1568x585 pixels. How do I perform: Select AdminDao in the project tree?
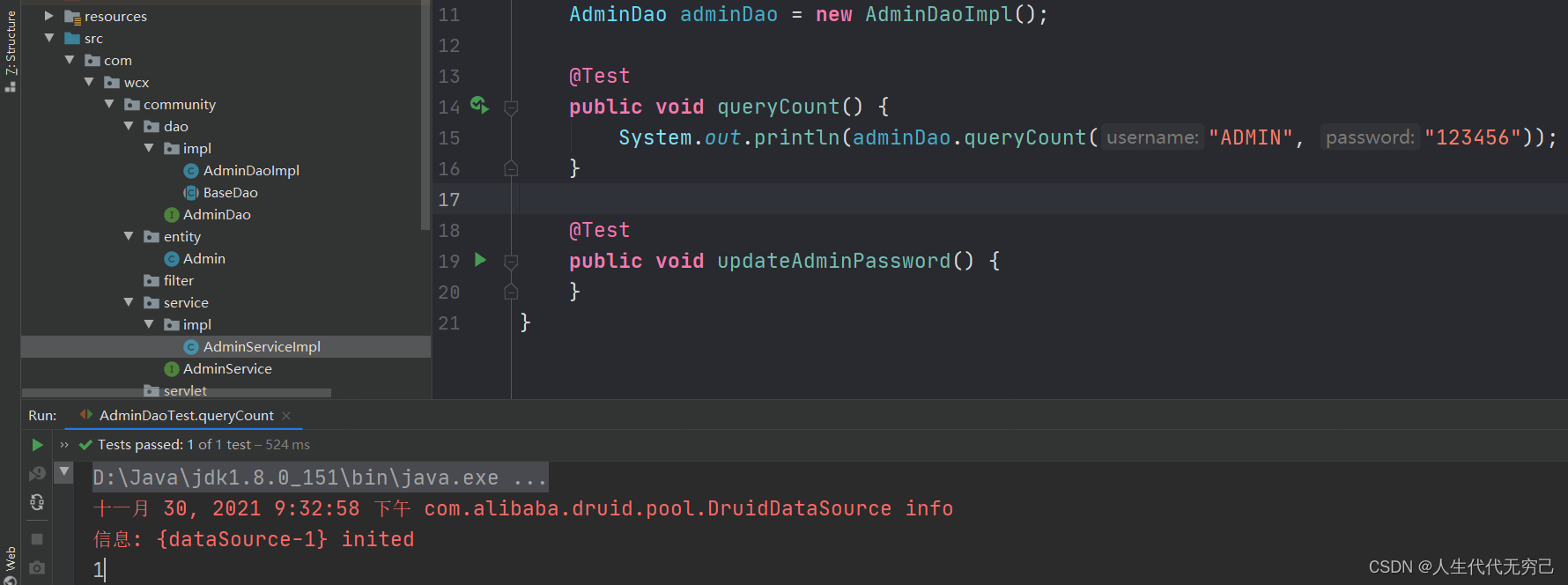coord(217,215)
